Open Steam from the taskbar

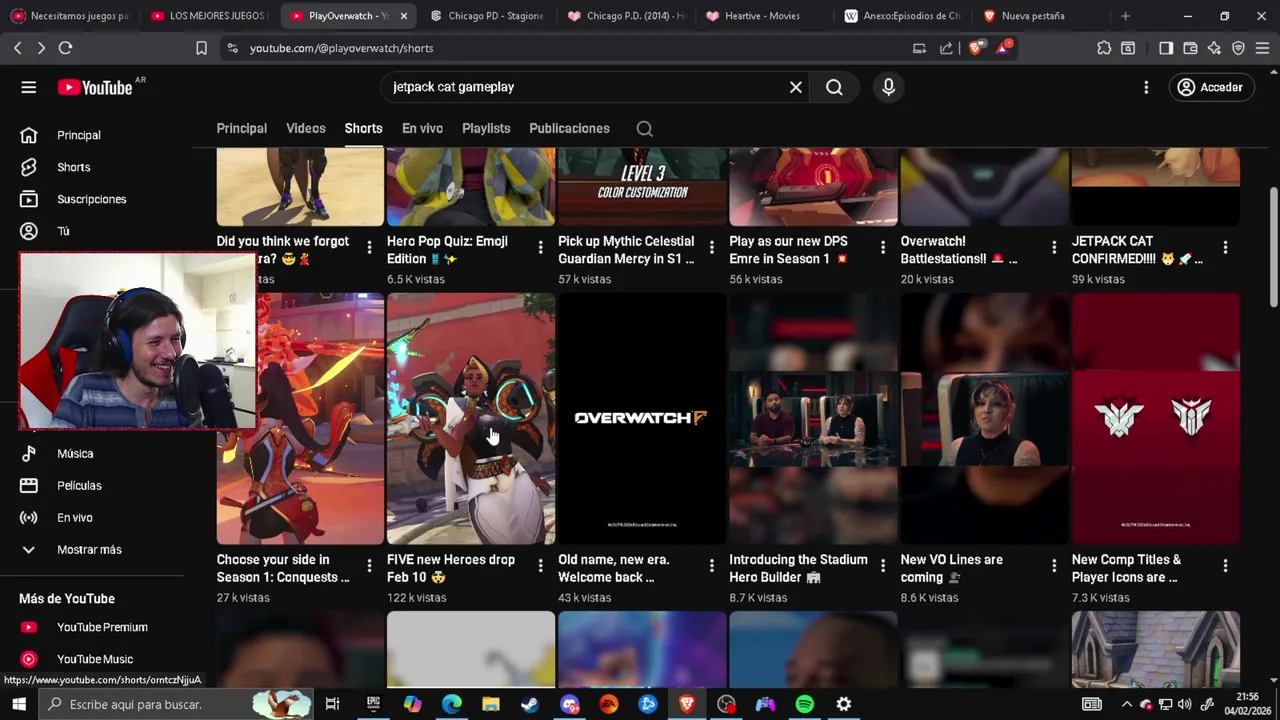[529, 704]
